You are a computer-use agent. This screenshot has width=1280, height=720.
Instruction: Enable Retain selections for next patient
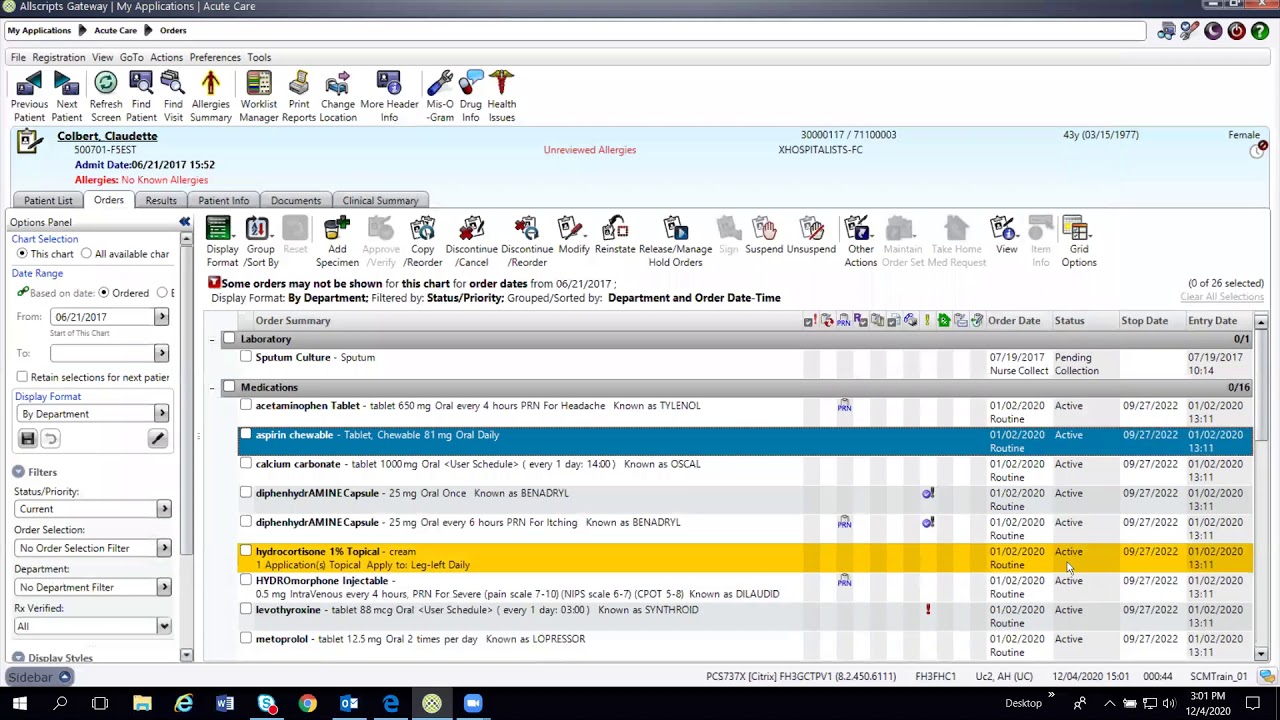coord(22,377)
